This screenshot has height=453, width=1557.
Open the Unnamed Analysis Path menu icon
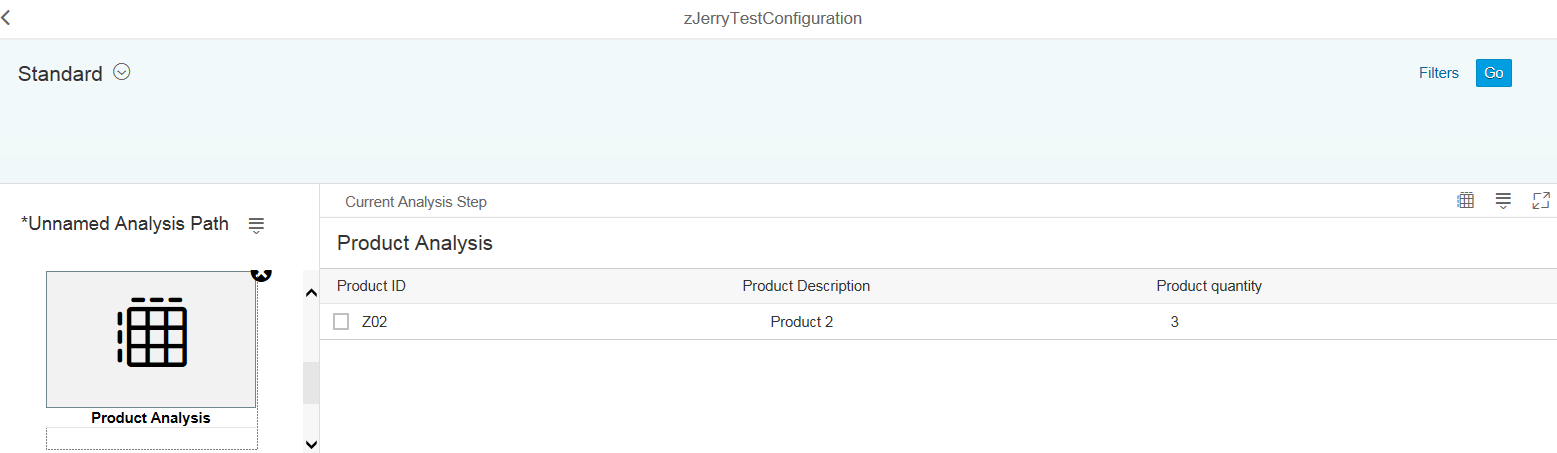256,225
